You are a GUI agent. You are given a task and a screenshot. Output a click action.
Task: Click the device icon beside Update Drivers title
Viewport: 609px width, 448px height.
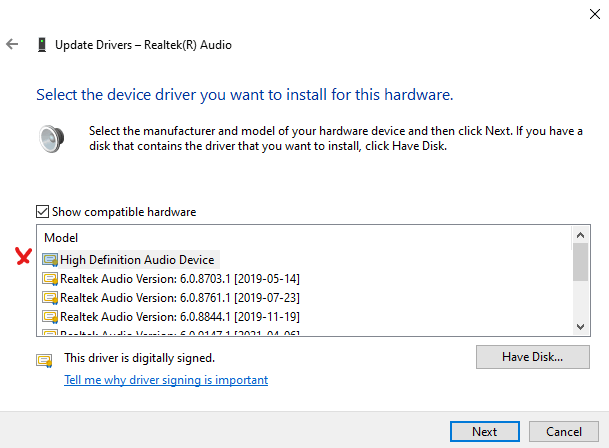click(42, 45)
